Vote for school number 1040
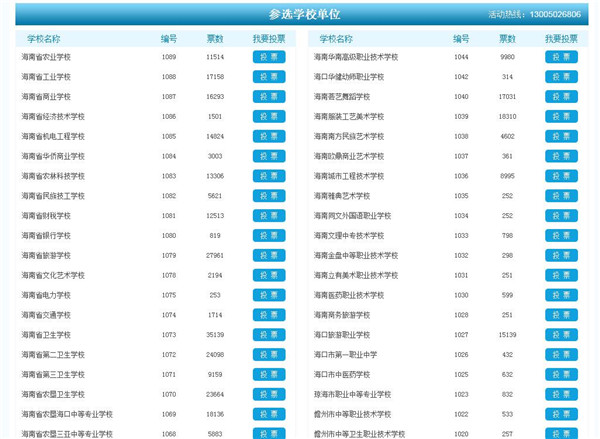Image resolution: width=600 pixels, height=439 pixels. (x=561, y=97)
